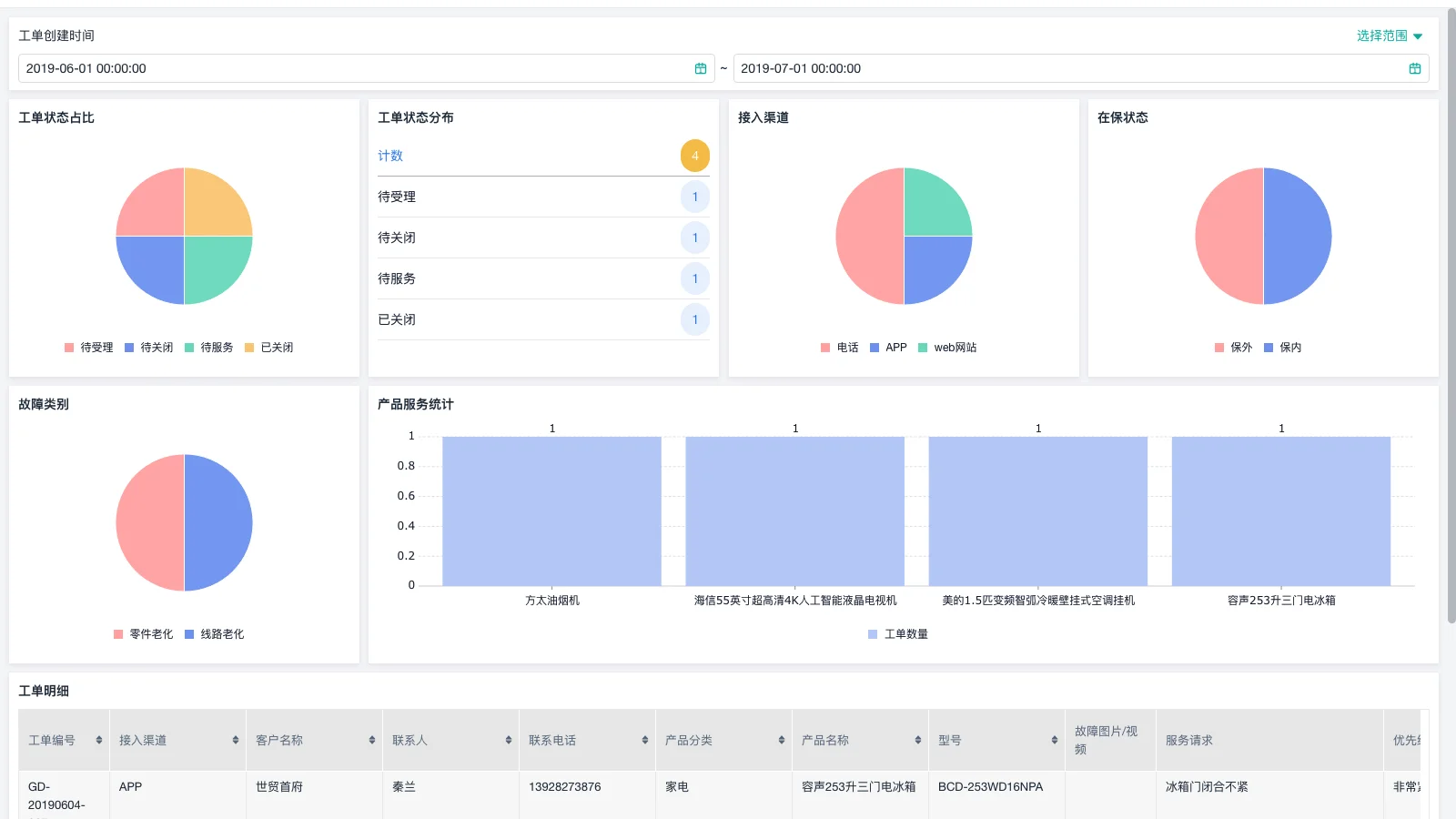Click inside the start date input field
This screenshot has width=1456, height=819.
[x=273, y=67]
